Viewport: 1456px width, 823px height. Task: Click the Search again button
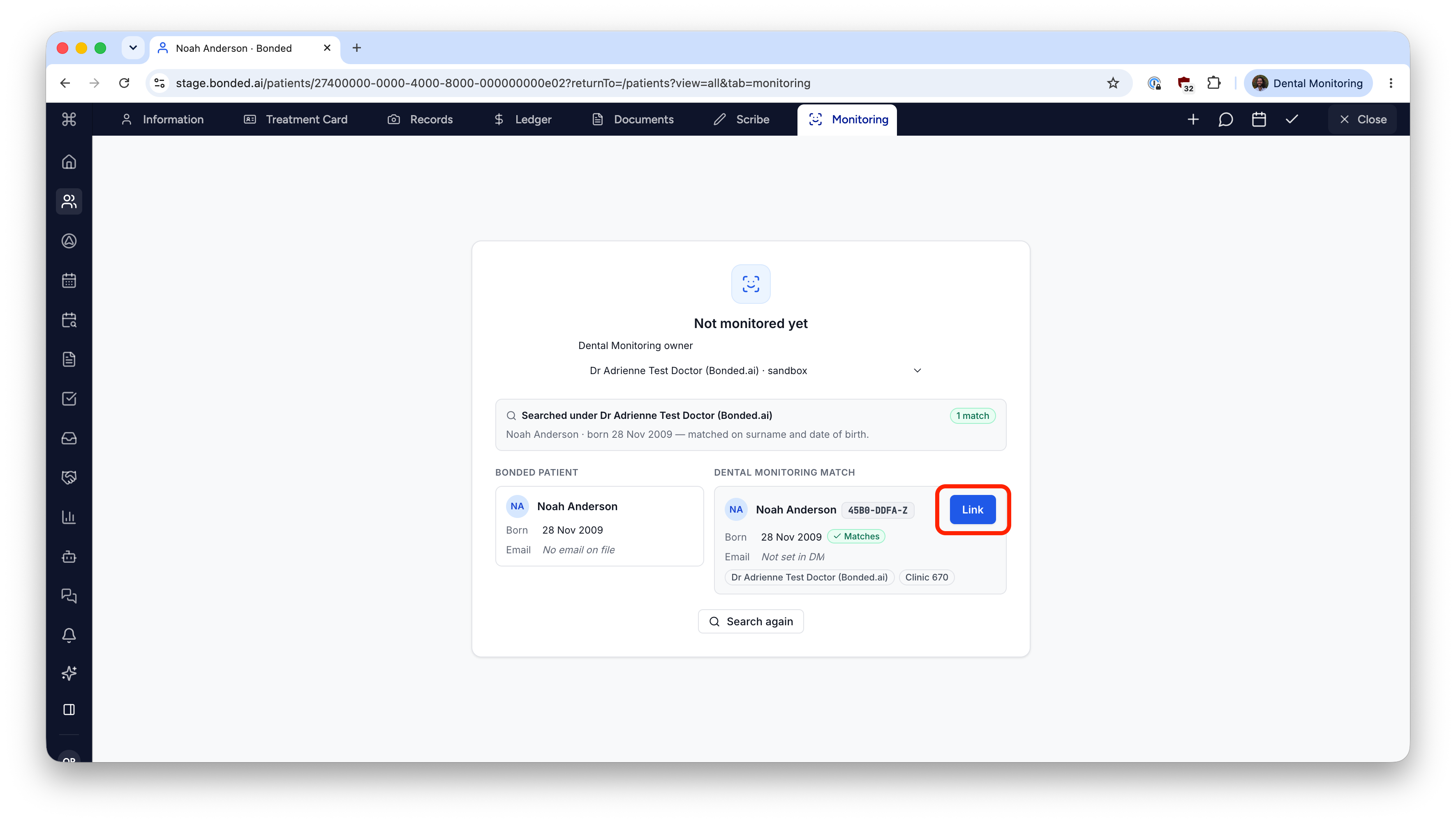click(751, 622)
